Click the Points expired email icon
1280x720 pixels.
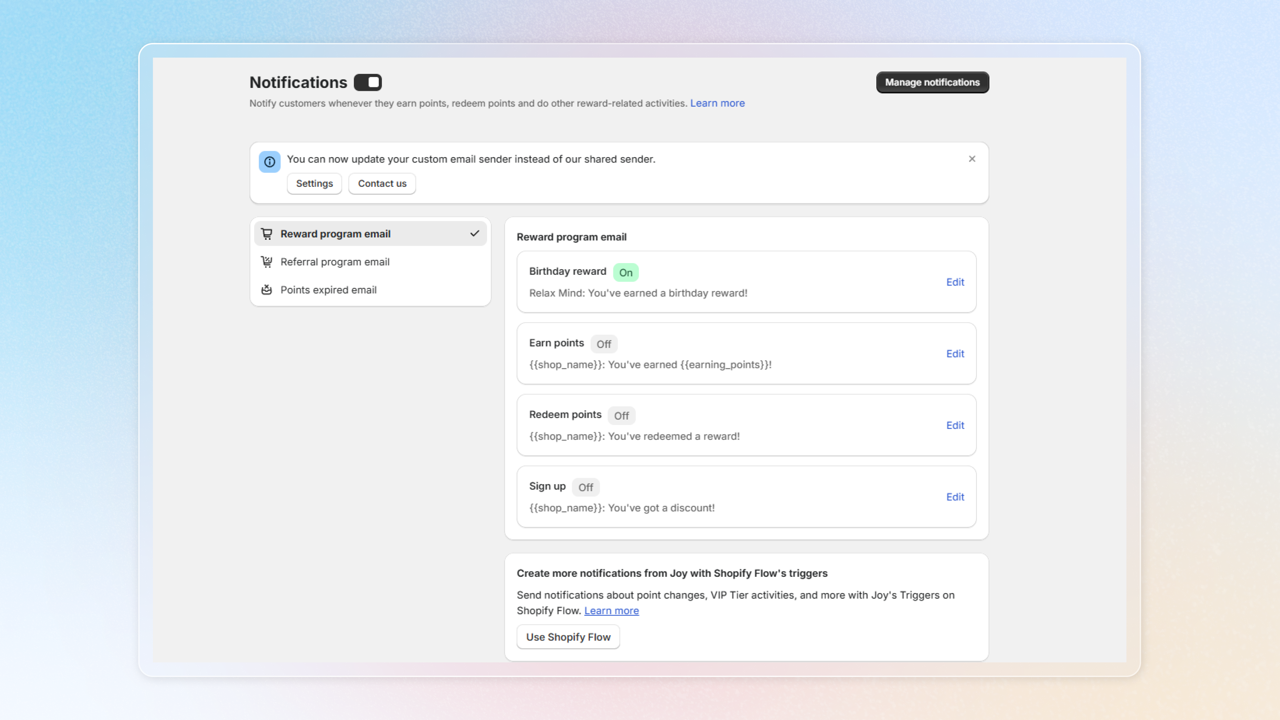point(267,290)
